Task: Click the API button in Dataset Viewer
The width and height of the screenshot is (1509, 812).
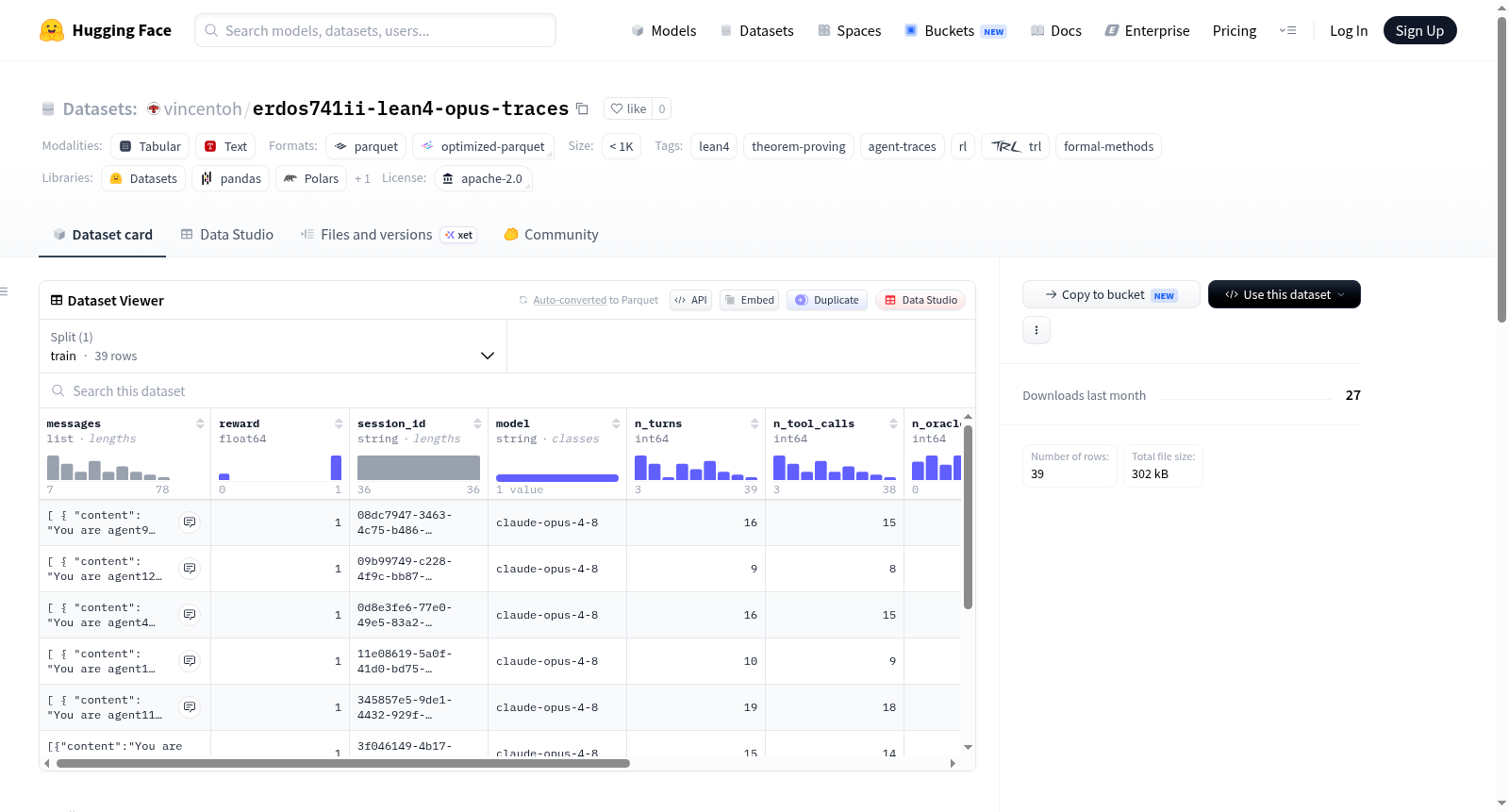Action: coord(690,300)
